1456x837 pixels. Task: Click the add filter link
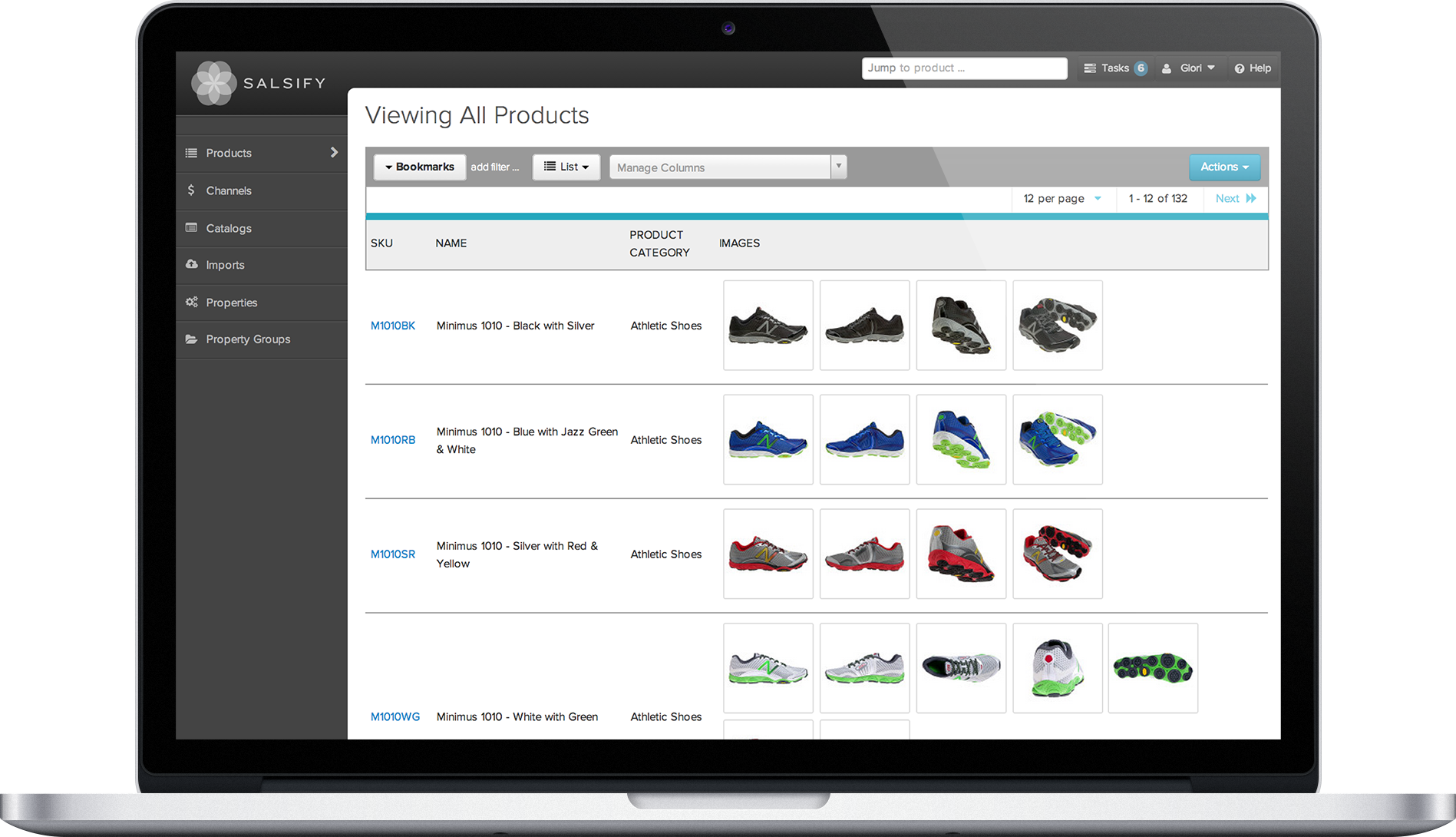coord(495,167)
